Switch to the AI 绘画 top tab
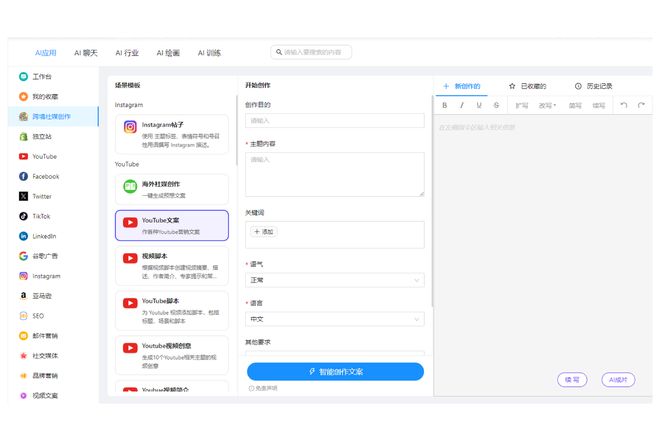Image resolution: width=660 pixels, height=441 pixels. [x=168, y=53]
